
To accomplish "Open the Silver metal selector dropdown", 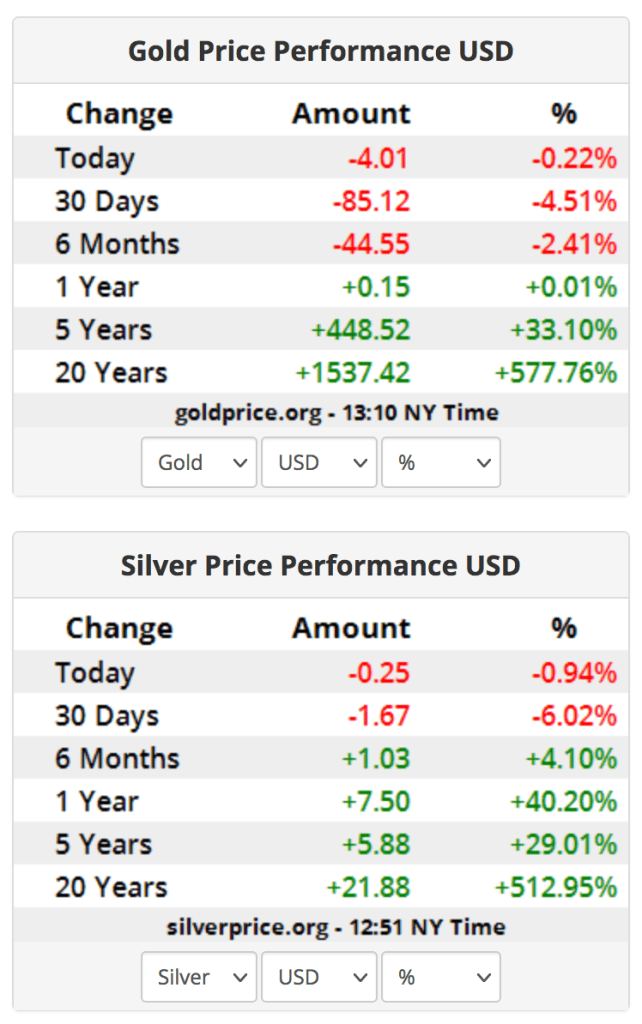I will coord(199,977).
